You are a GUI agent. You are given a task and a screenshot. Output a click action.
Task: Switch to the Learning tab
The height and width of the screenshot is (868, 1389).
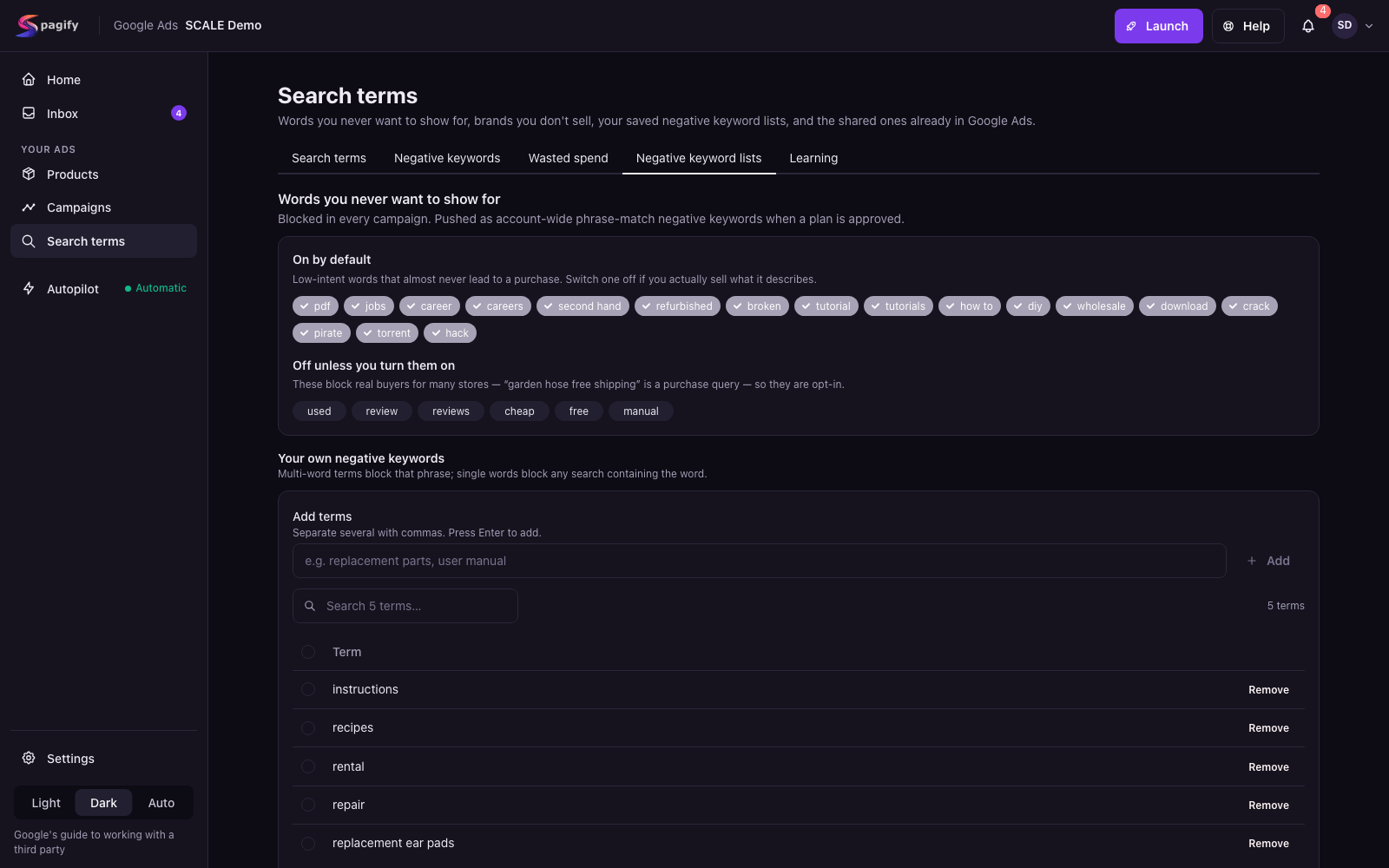813,158
